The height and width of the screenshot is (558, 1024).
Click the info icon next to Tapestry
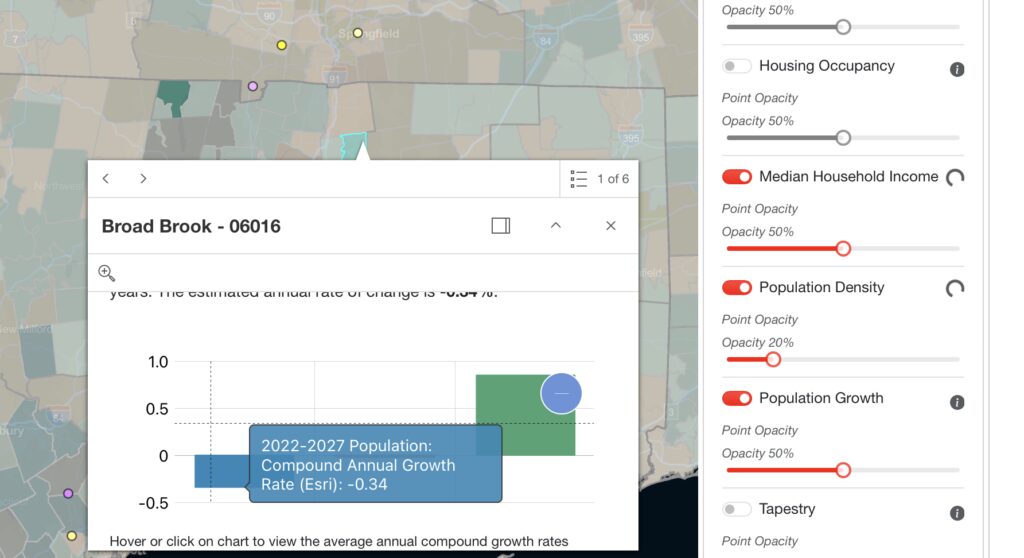(956, 513)
